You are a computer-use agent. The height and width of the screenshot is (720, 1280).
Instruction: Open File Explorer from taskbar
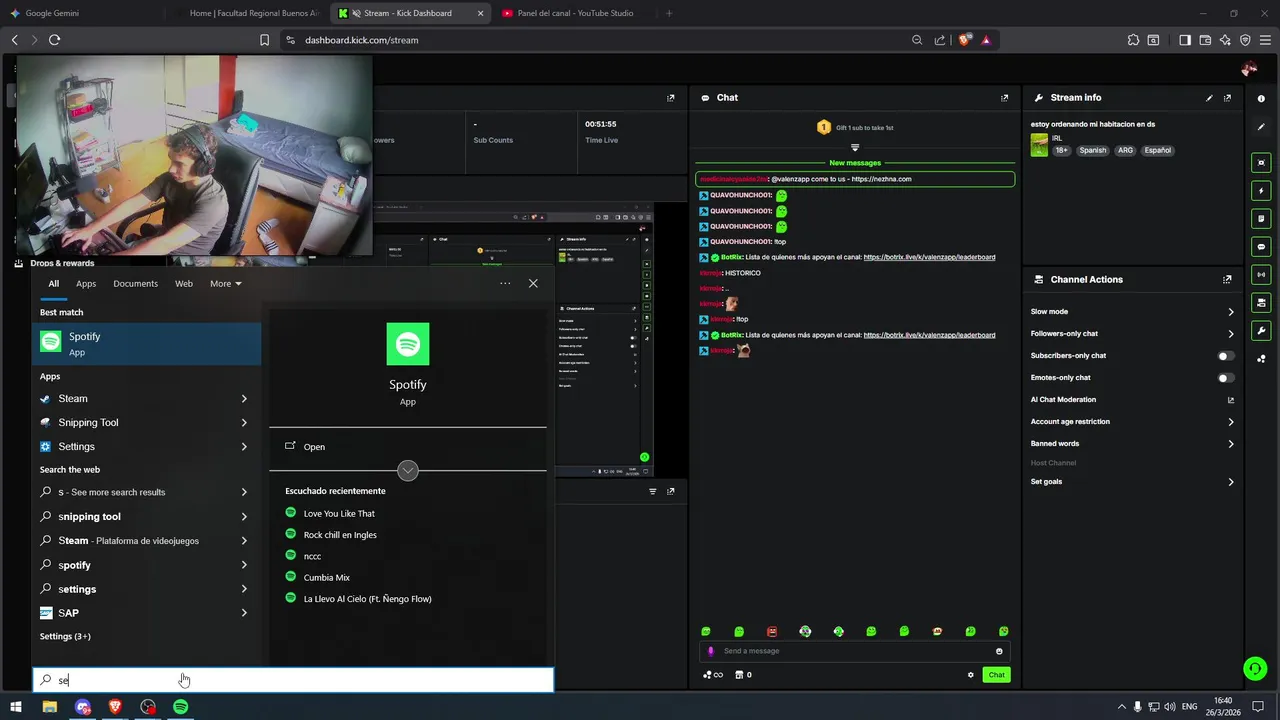[x=50, y=707]
